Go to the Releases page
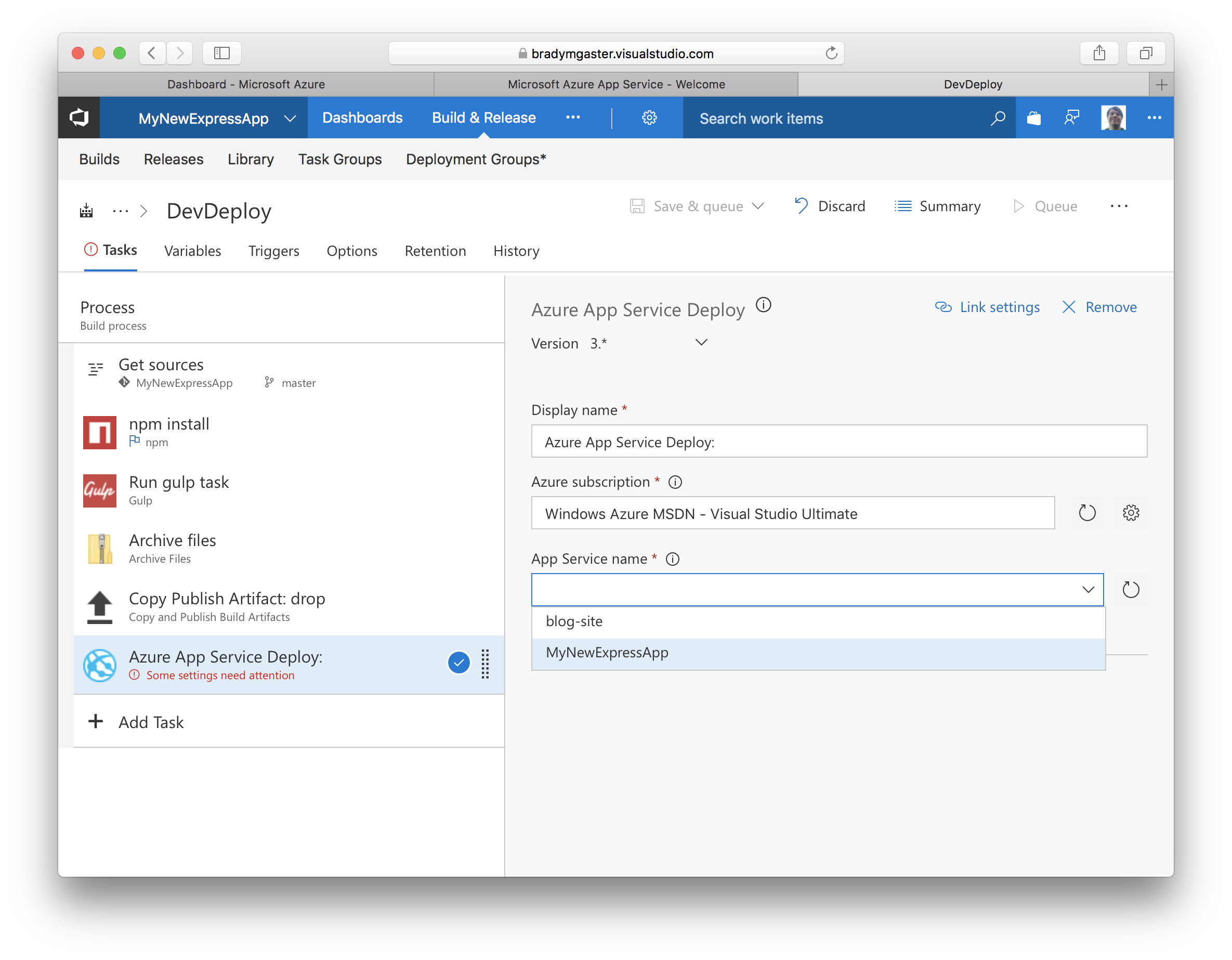Screen dimensions: 1232x960 click(x=173, y=159)
